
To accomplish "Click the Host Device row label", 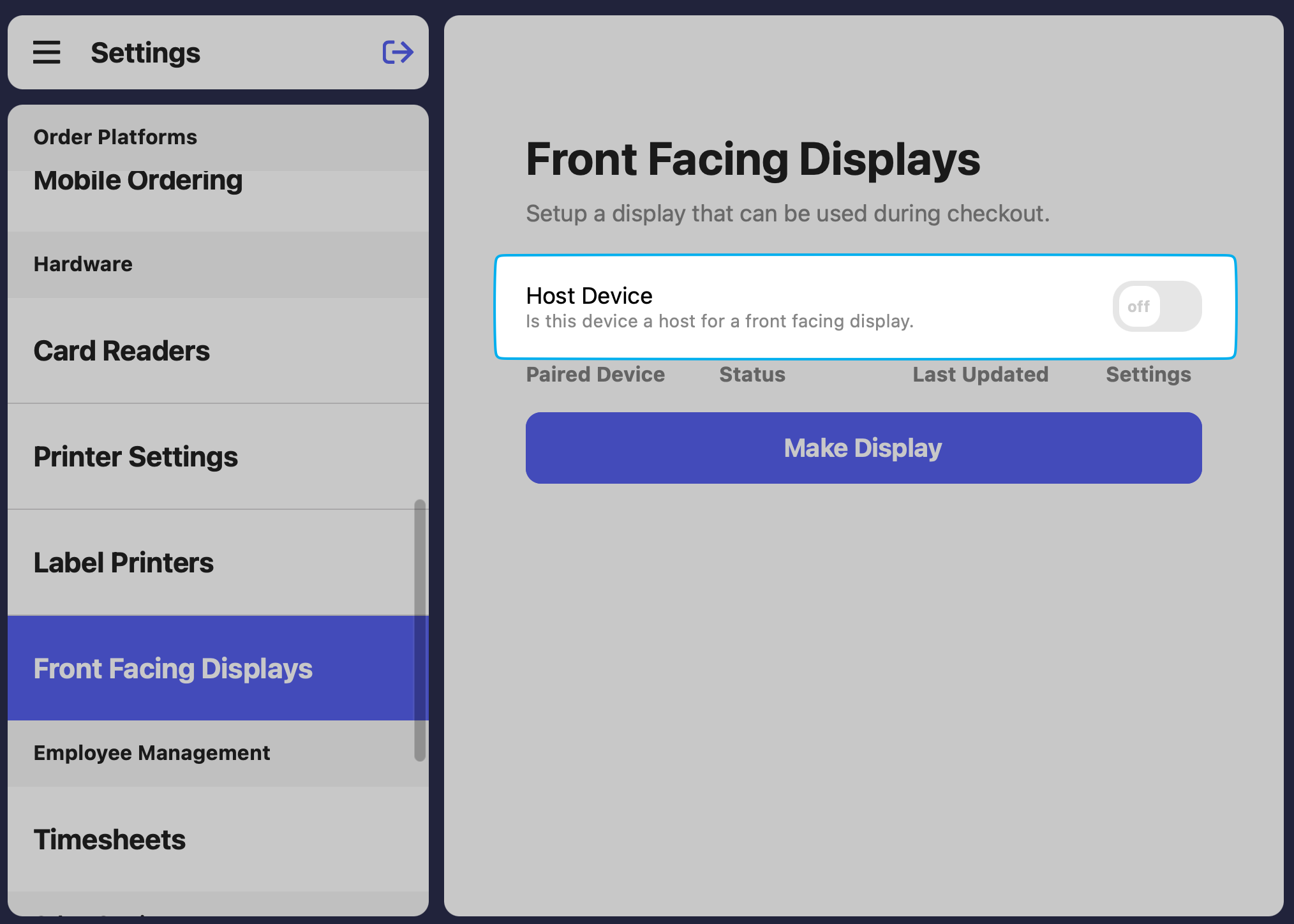I will tap(589, 296).
